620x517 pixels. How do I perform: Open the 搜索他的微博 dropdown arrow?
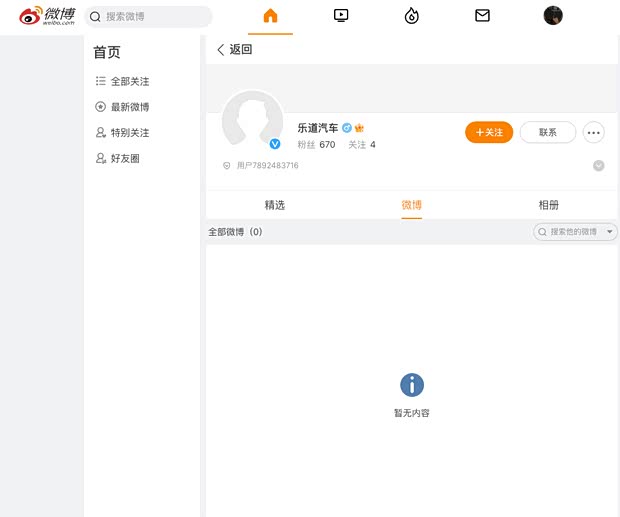[610, 232]
